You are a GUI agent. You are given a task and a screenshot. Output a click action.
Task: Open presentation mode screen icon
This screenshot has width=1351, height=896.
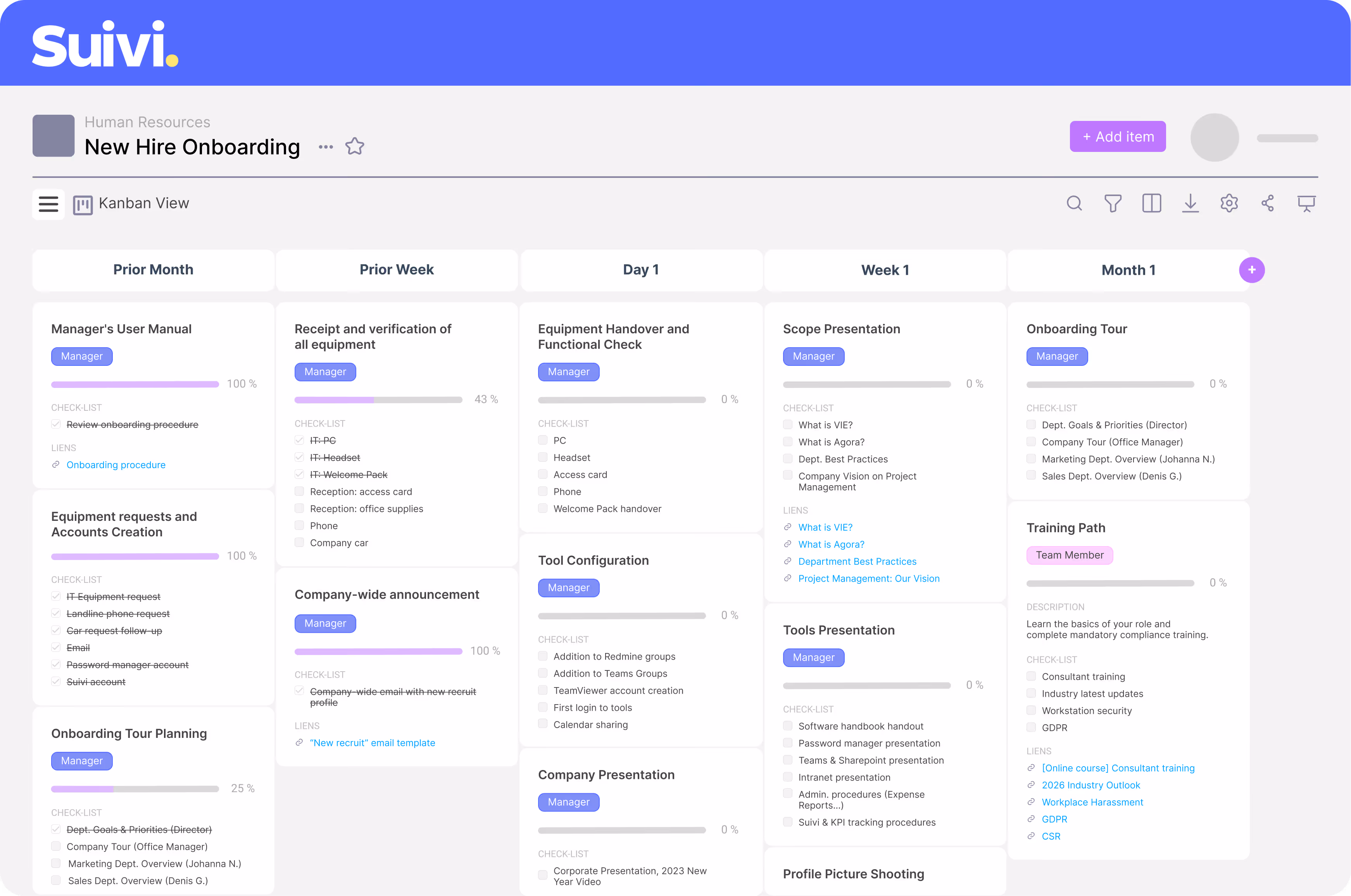pyautogui.click(x=1306, y=203)
